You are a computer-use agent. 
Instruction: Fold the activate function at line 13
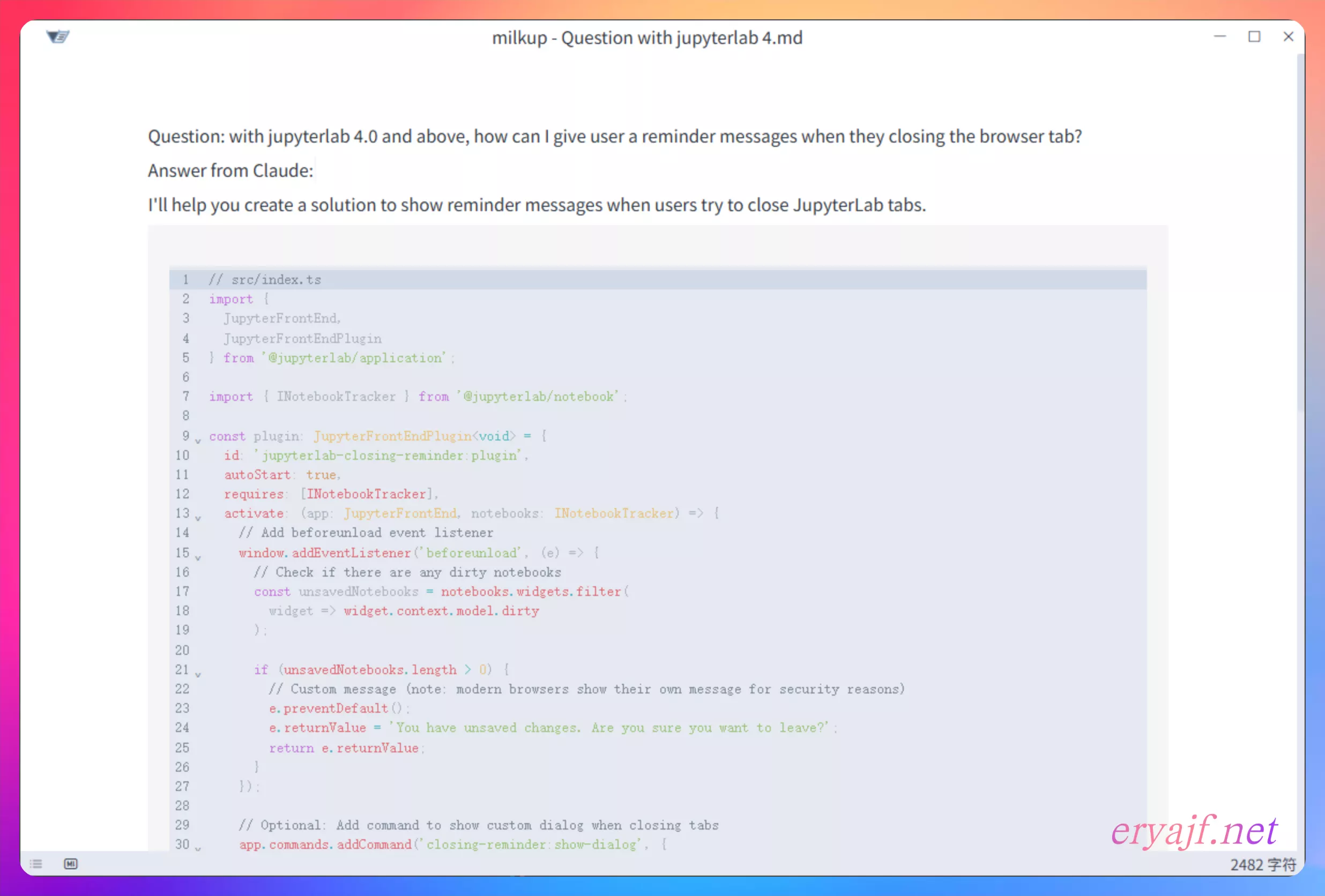198,518
